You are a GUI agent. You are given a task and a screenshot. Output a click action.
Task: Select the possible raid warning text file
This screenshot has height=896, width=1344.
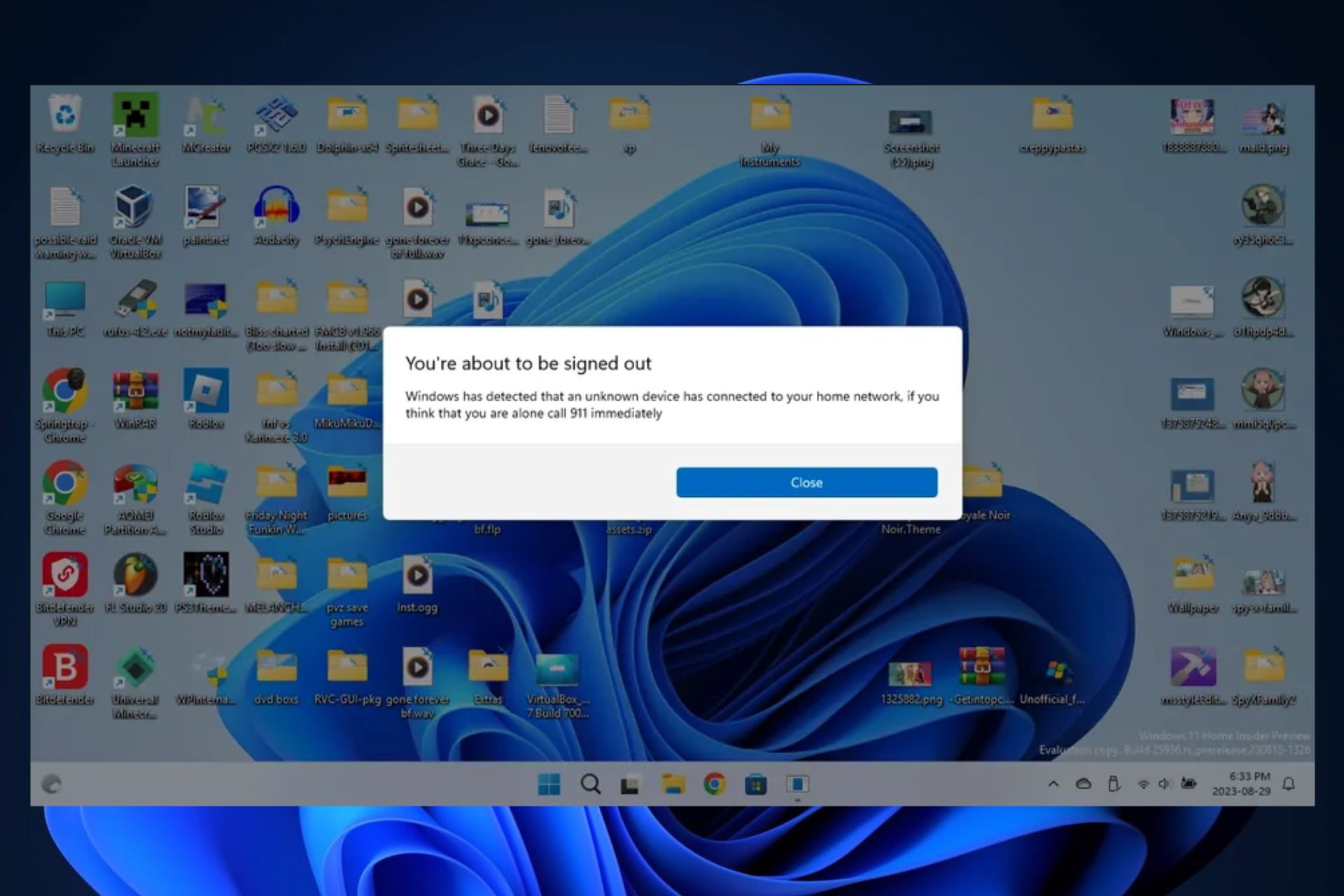65,222
